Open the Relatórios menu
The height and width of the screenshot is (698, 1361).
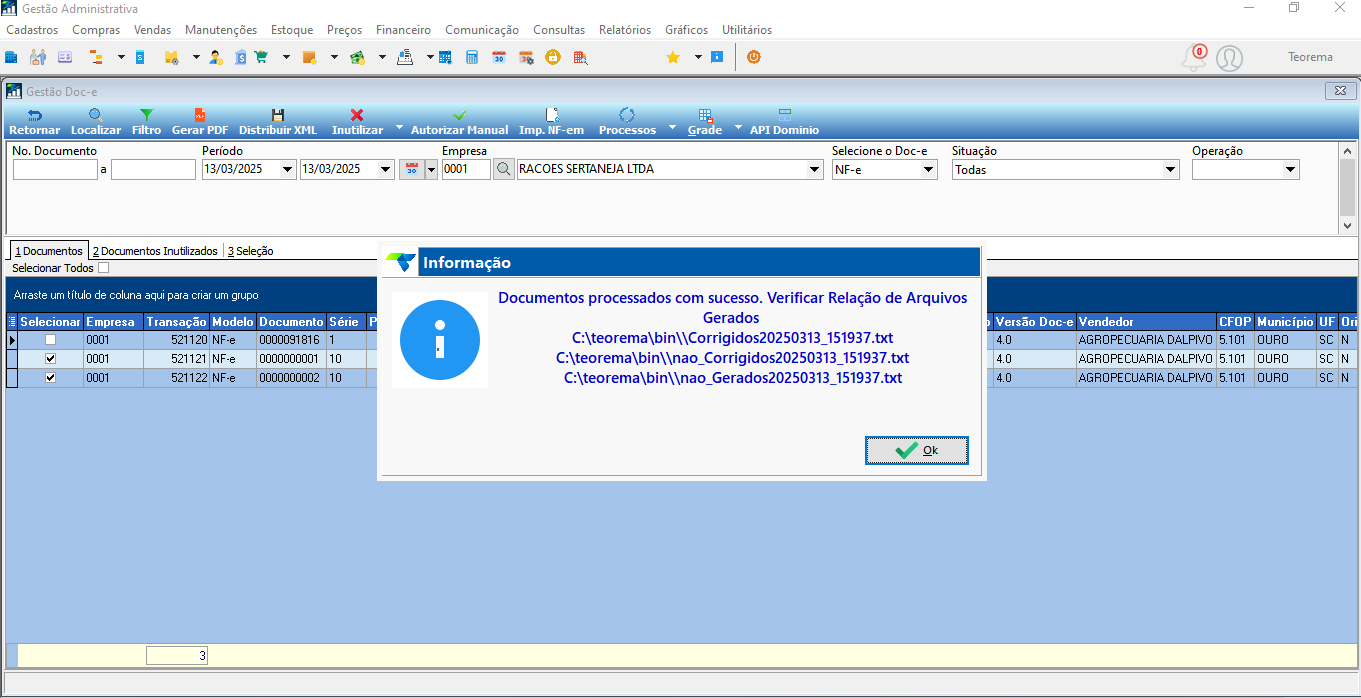(x=625, y=30)
